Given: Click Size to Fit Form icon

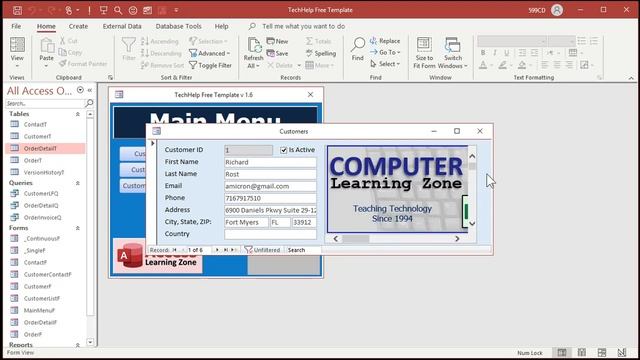Looking at the screenshot, I should click(424, 44).
